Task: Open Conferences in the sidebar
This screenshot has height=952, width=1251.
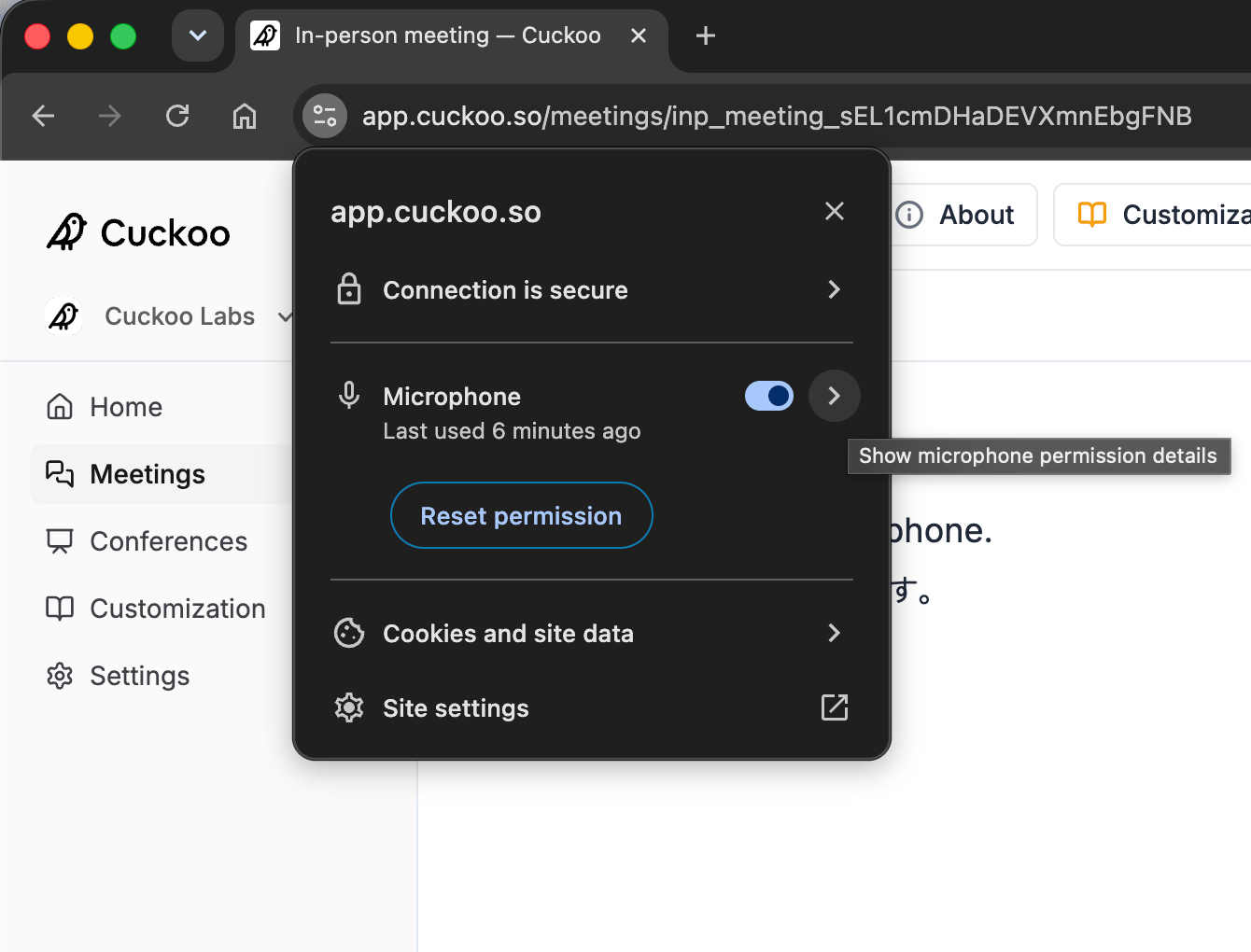Action: coord(162,541)
